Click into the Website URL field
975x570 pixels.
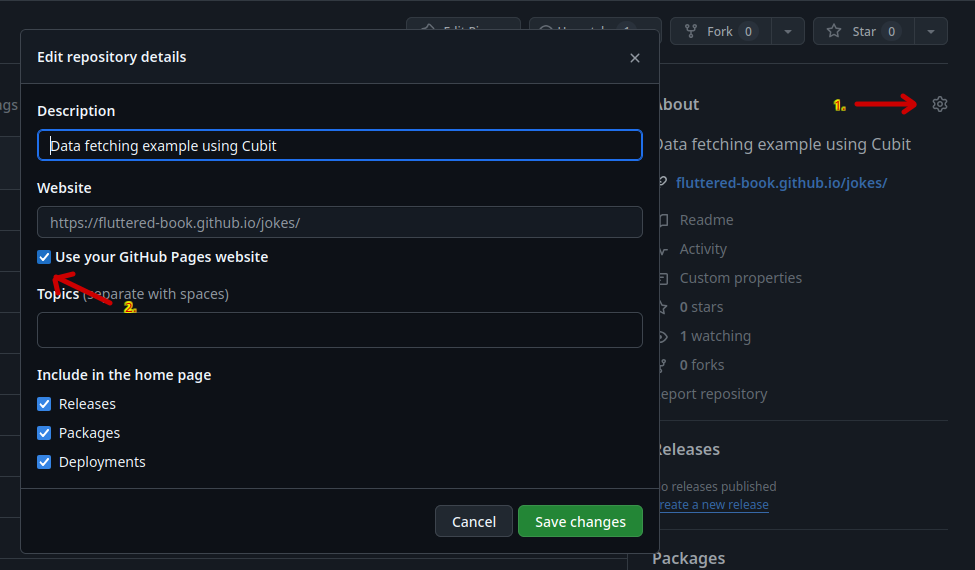pos(340,222)
